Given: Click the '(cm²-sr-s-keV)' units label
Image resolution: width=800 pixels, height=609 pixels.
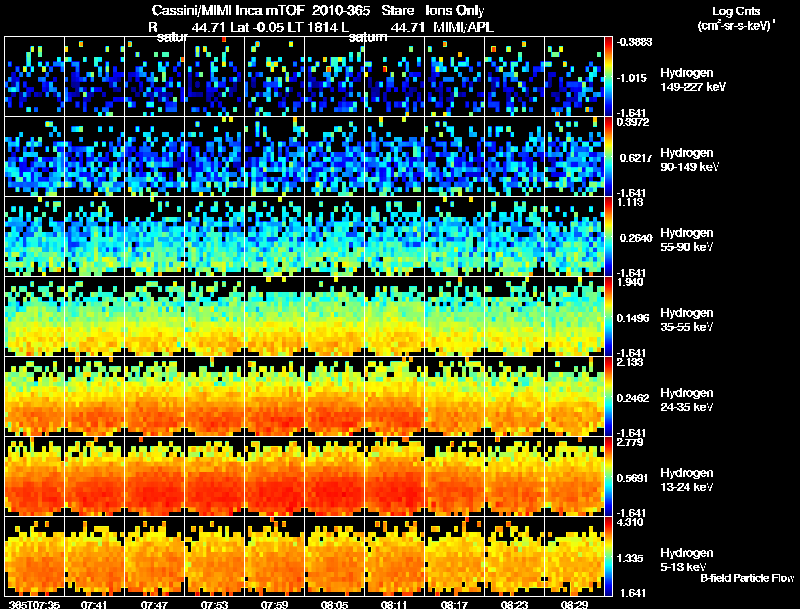Looking at the screenshot, I should (736, 26).
